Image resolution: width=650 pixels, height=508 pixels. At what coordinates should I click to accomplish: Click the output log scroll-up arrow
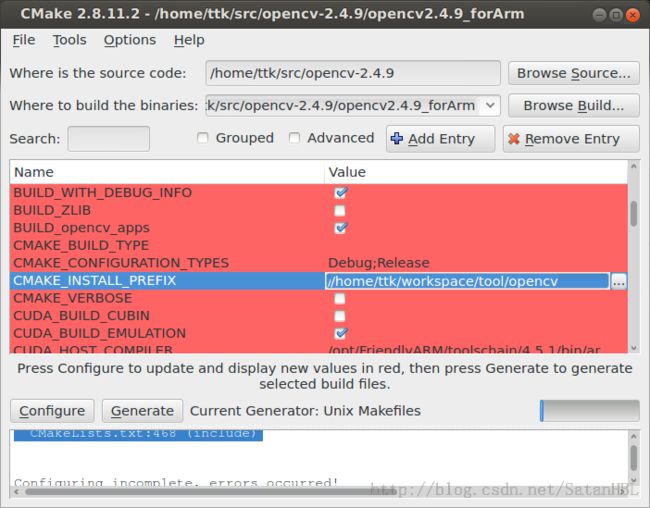633,436
